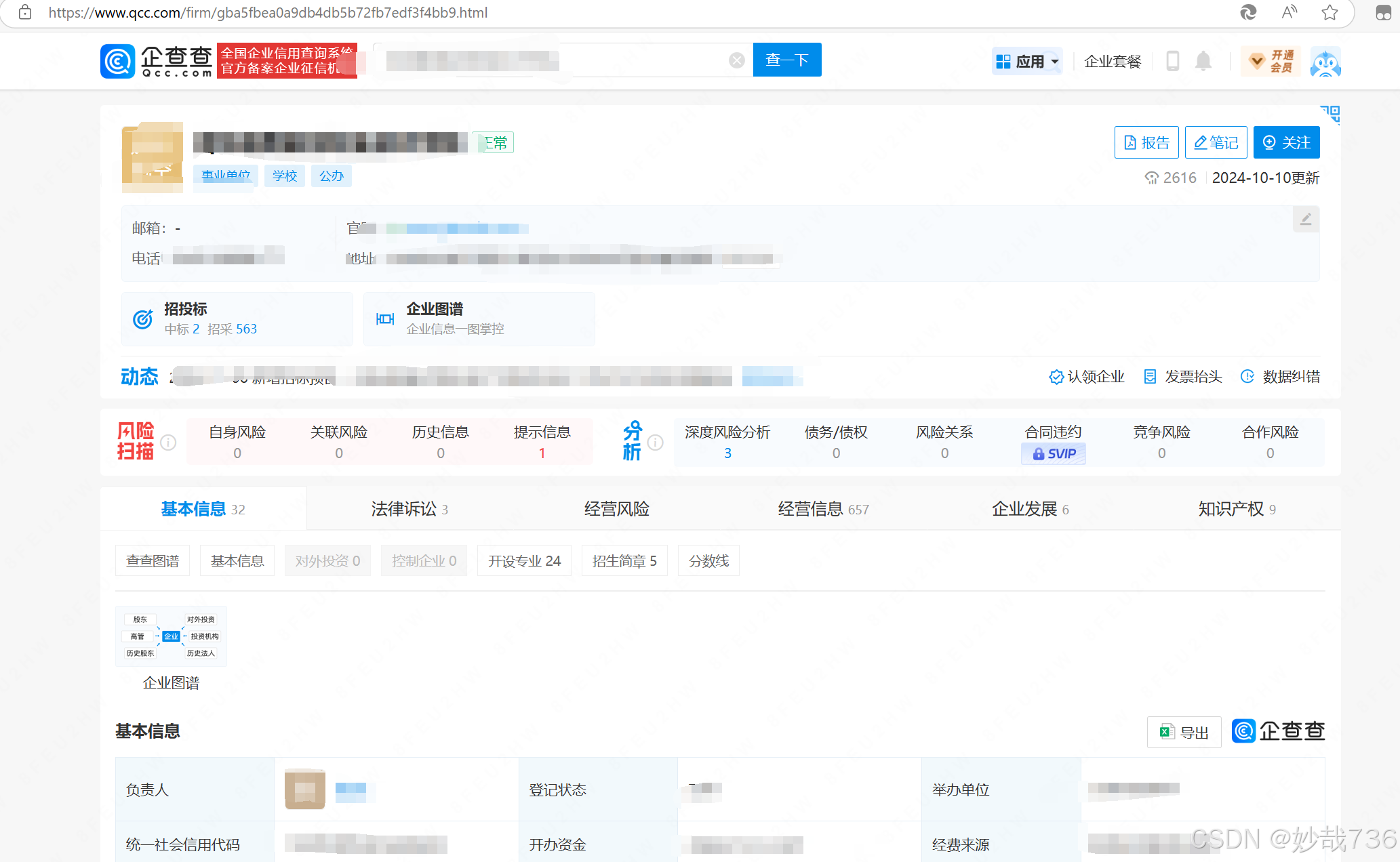Click the info icon beside 风险扫描
This screenshot has height=862, width=1400.
168,443
